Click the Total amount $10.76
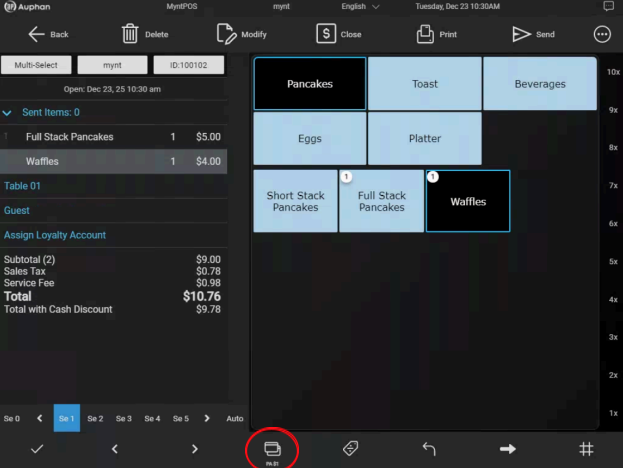The height and width of the screenshot is (468, 623). [201, 296]
